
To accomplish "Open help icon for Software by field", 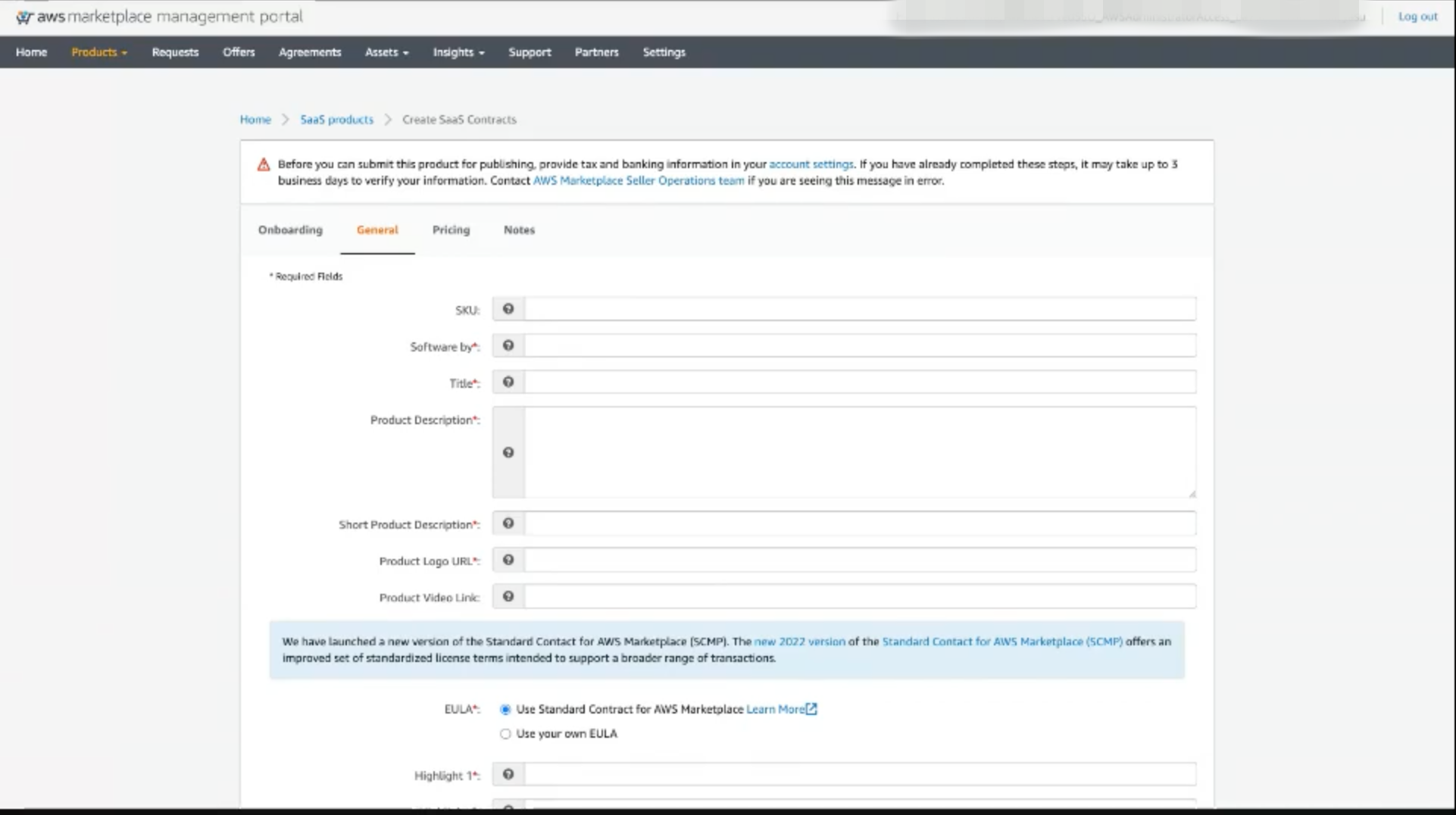I will tap(508, 345).
